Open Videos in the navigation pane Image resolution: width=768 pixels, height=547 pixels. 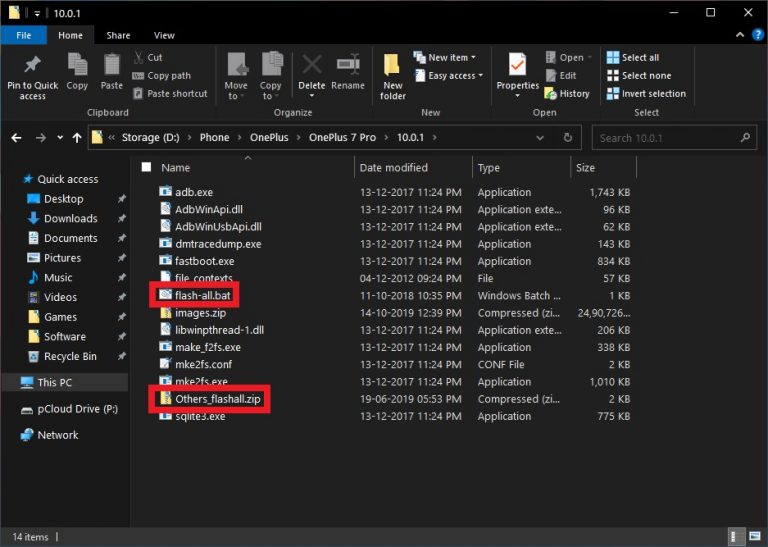point(60,297)
